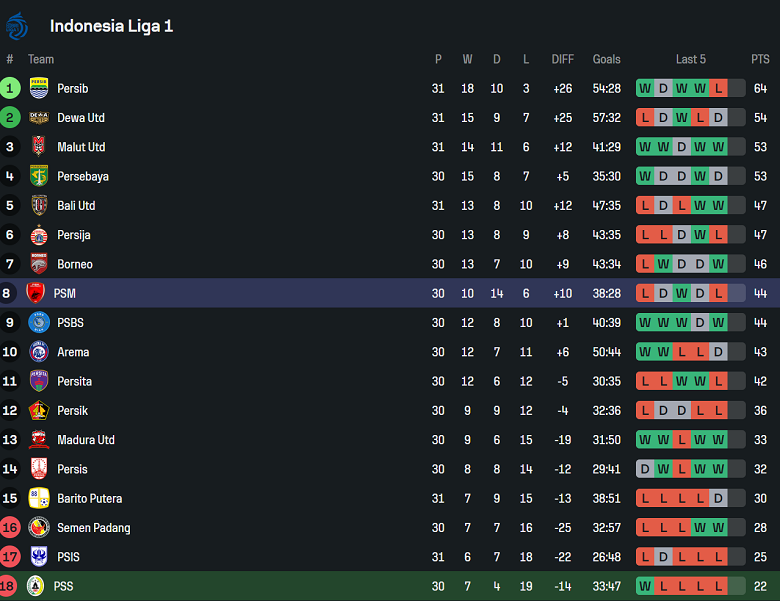Click the Last 5 column header
The height and width of the screenshot is (601, 780).
690,59
